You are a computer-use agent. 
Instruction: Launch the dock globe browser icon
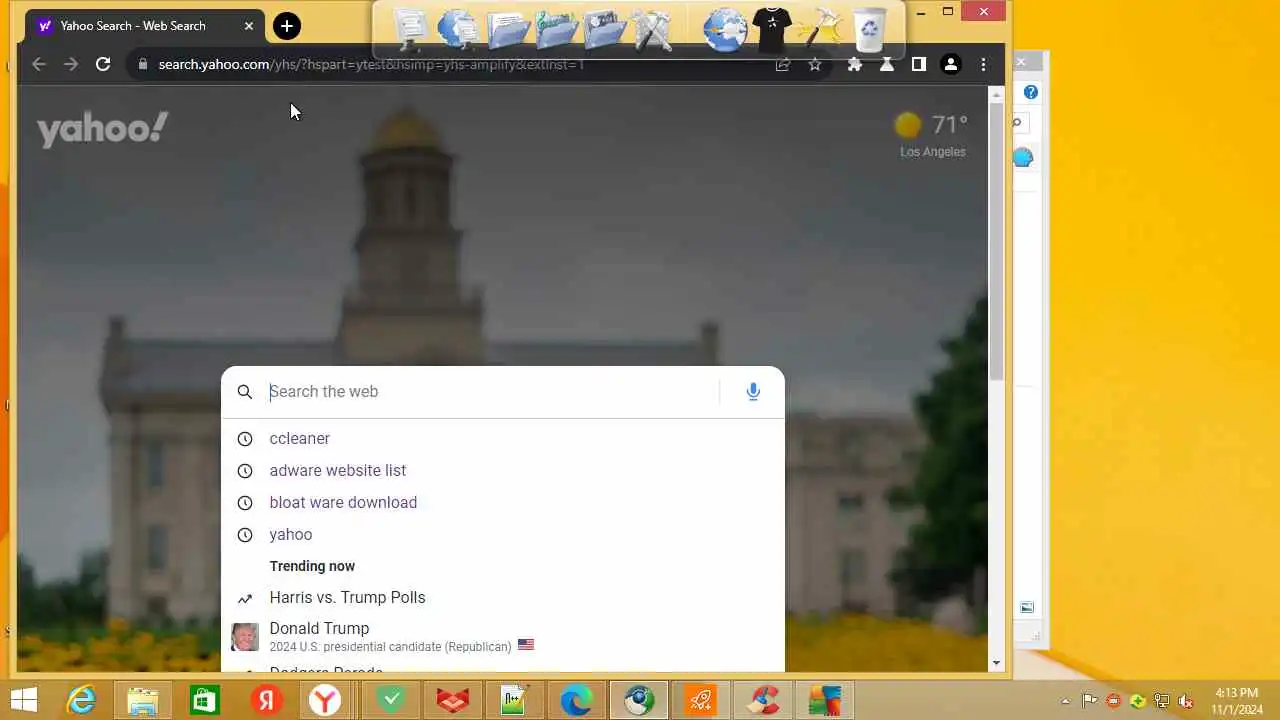[x=724, y=28]
